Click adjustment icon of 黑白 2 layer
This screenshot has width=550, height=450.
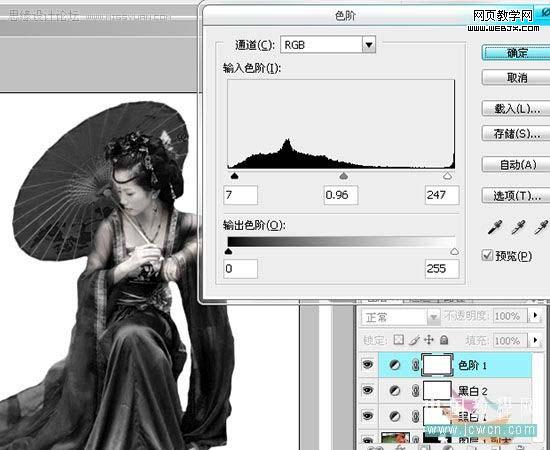pyautogui.click(x=395, y=390)
